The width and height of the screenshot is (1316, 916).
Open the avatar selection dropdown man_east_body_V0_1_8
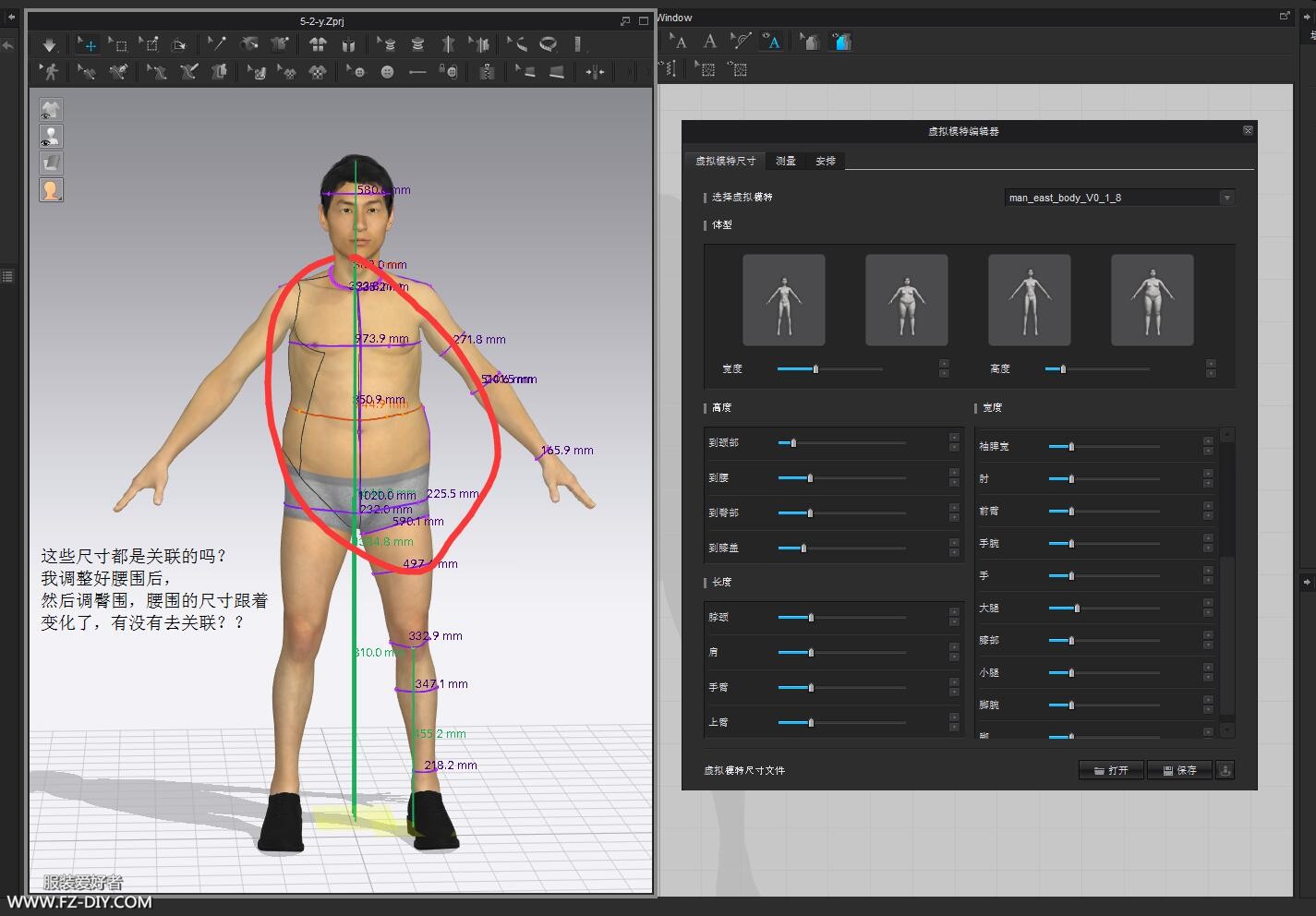click(1119, 198)
